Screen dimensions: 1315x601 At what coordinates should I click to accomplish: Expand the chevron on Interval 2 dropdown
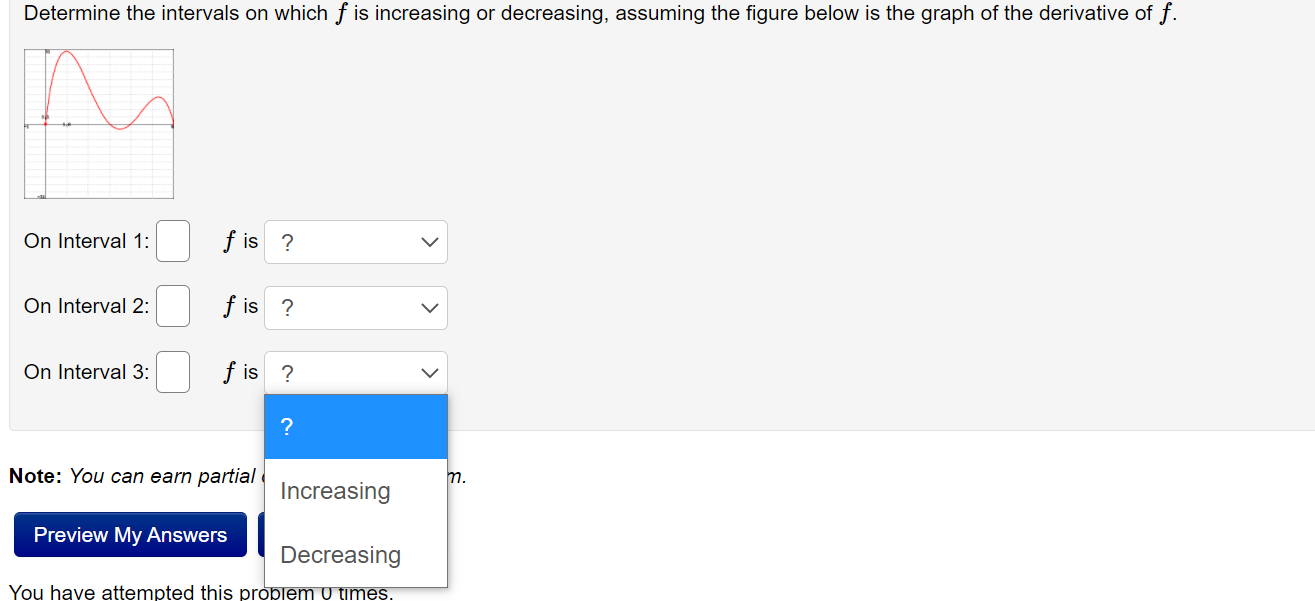point(429,307)
